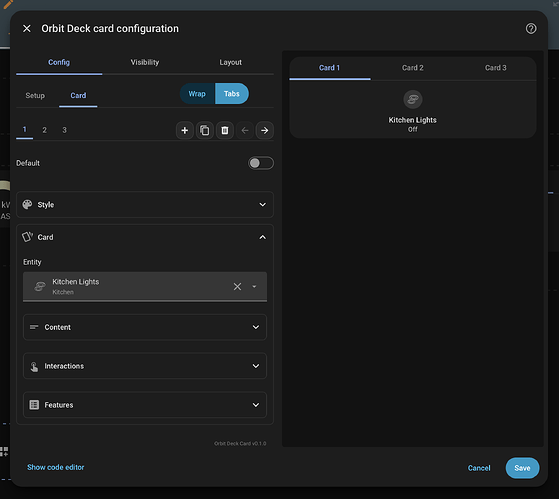The width and height of the screenshot is (559, 499).
Task: Open the entity dropdown arrow
Action: tap(254, 287)
